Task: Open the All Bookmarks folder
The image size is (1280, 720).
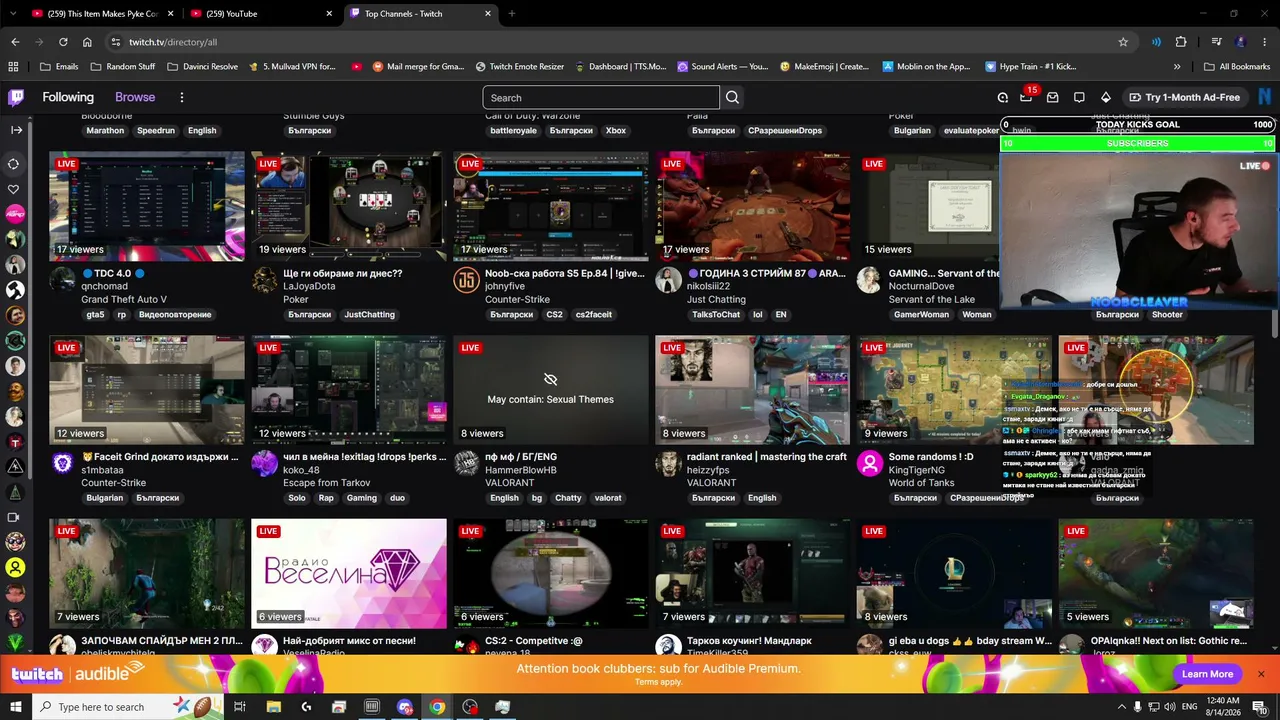Action: [1236, 67]
